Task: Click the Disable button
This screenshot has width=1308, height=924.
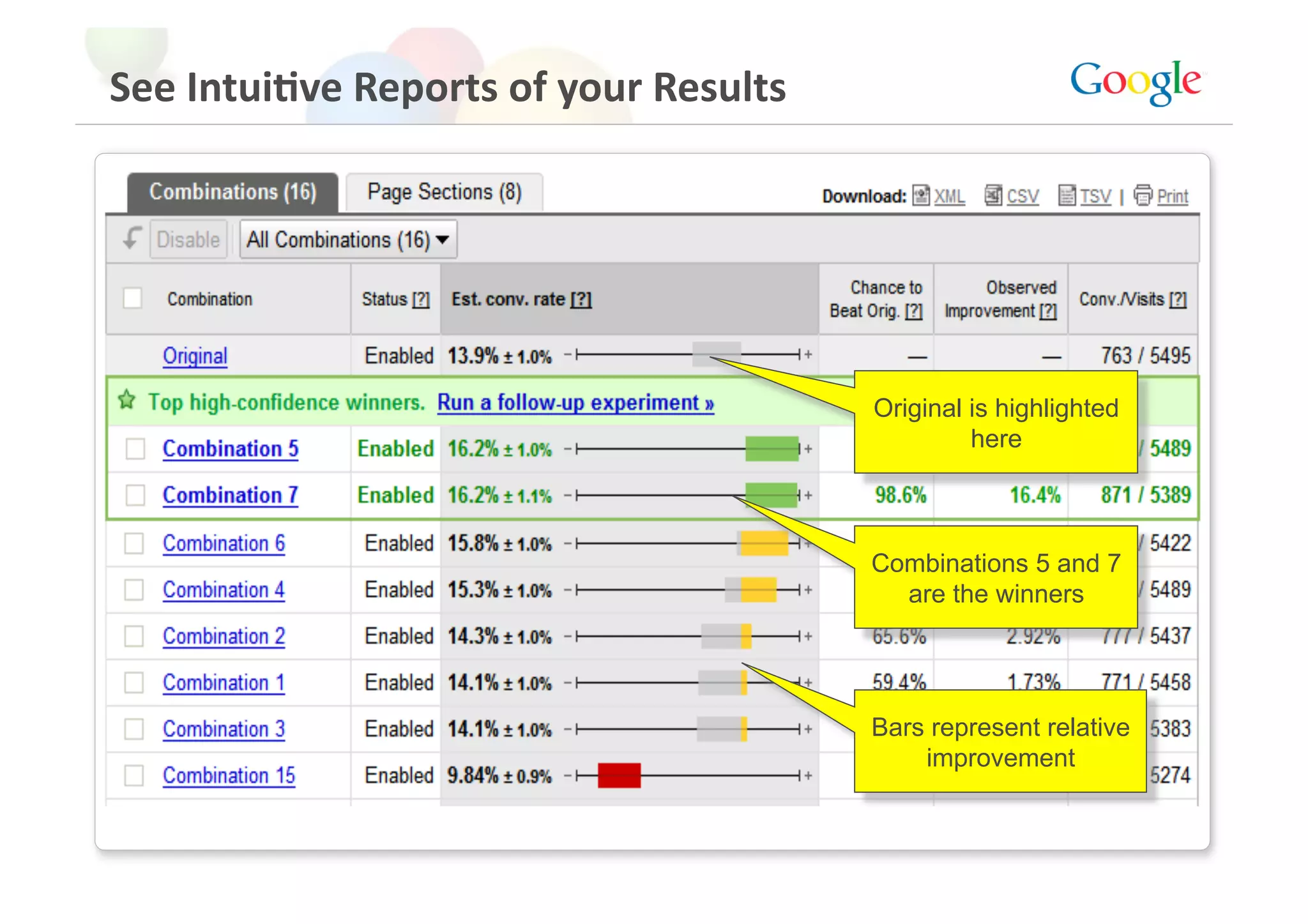Action: (188, 239)
